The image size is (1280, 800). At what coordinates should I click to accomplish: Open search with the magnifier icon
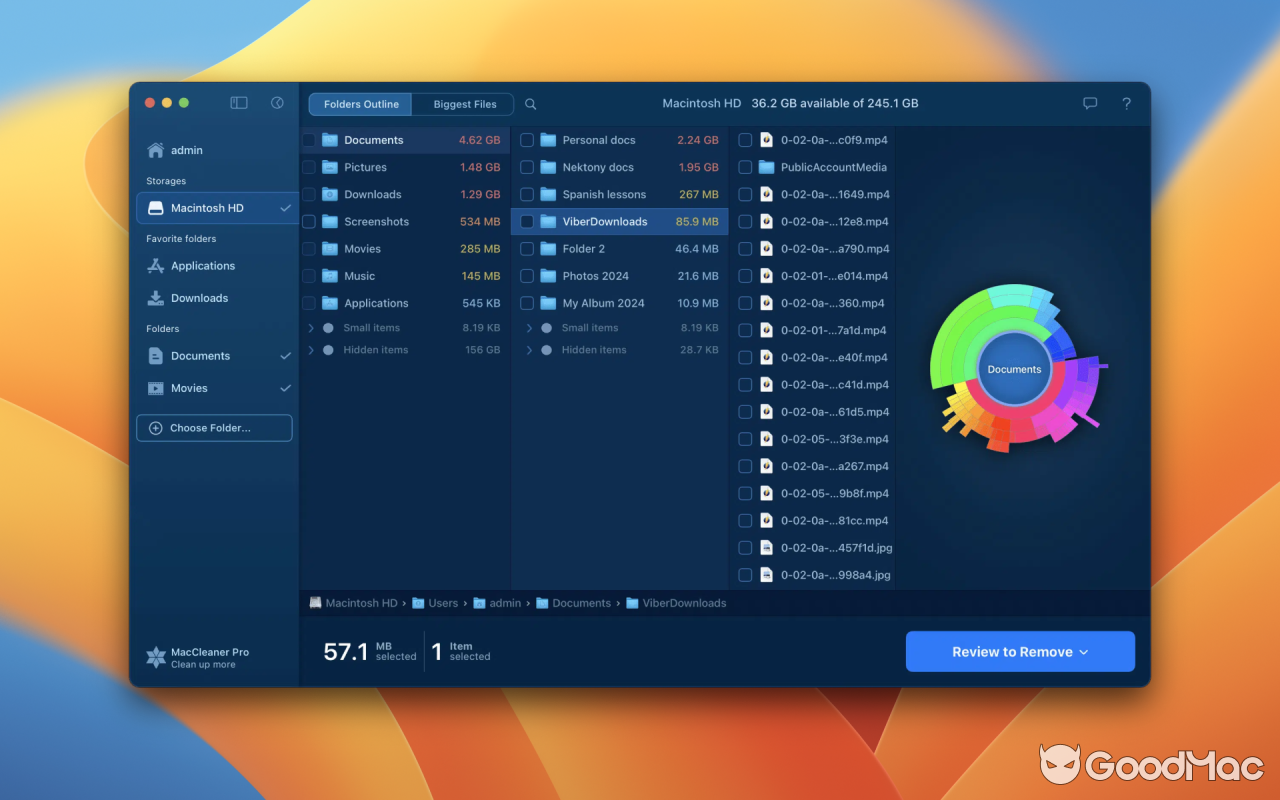click(530, 103)
